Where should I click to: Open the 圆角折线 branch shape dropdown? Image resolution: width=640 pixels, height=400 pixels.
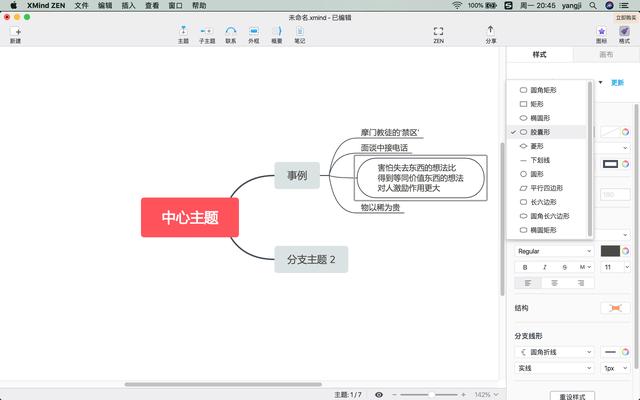[554, 352]
